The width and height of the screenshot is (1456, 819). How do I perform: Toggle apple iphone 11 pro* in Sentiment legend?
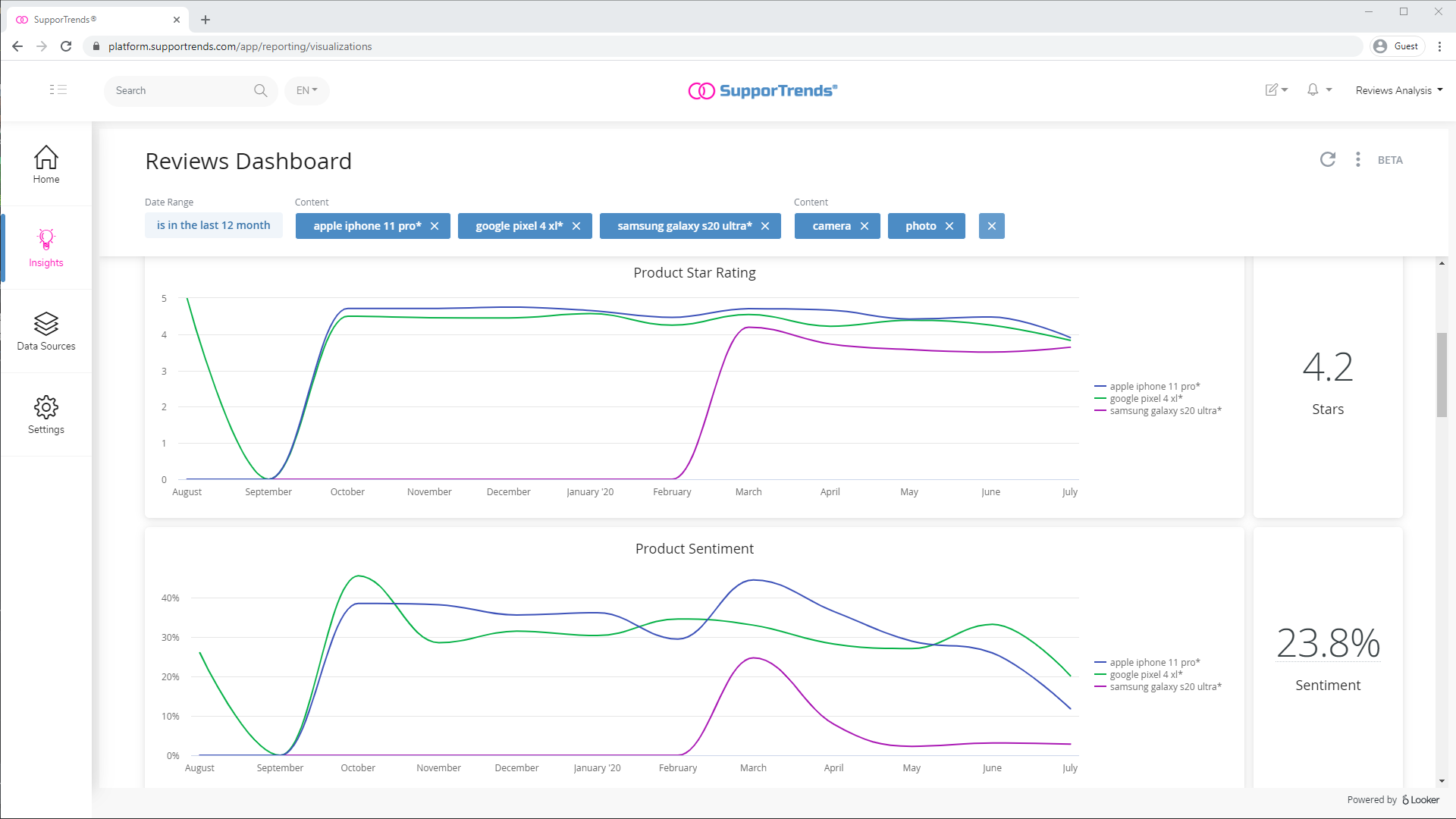point(1147,662)
